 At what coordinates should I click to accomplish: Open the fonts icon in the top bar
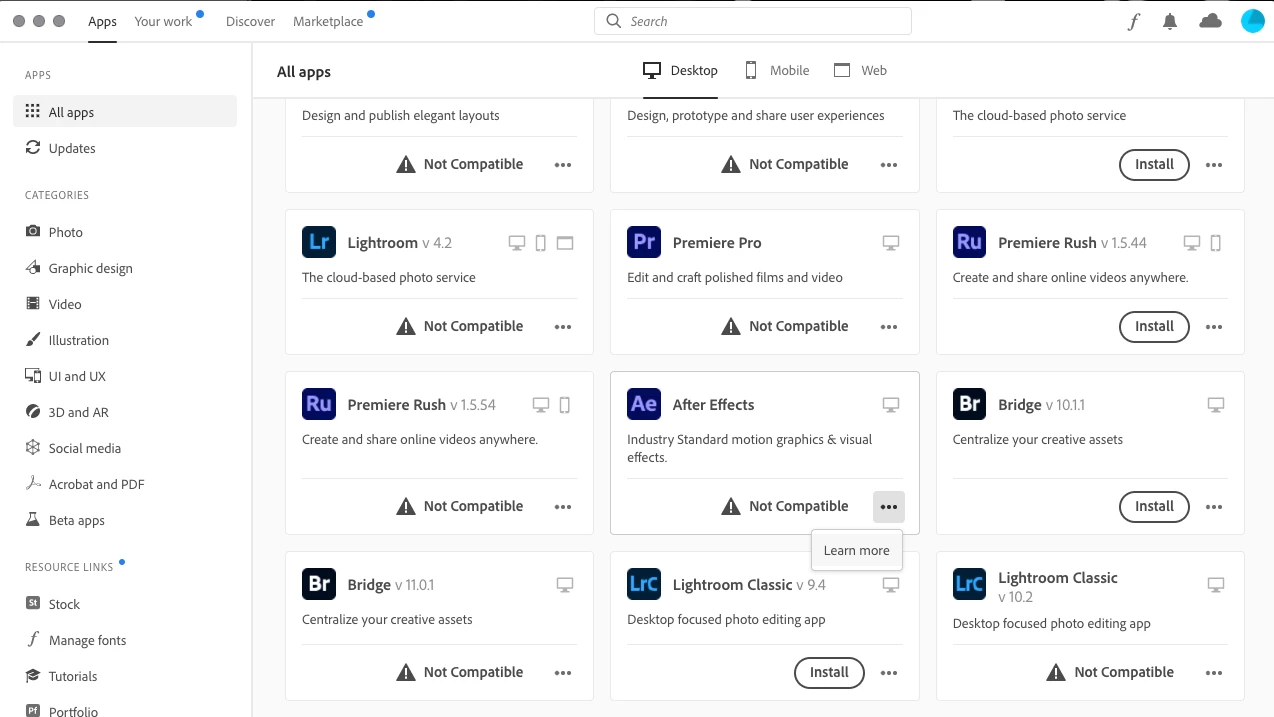pyautogui.click(x=1133, y=22)
